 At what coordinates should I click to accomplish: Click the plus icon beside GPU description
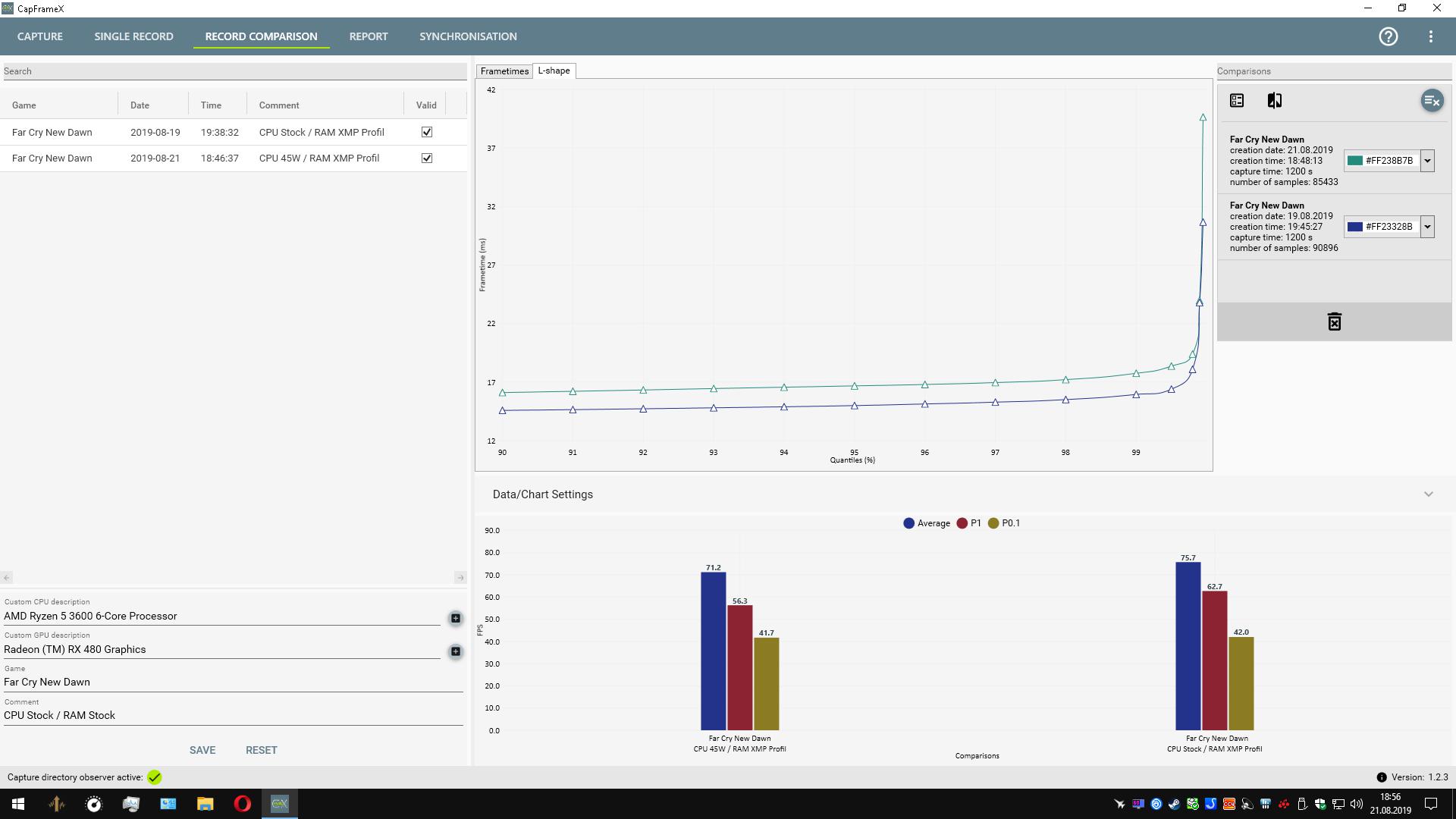pos(456,651)
